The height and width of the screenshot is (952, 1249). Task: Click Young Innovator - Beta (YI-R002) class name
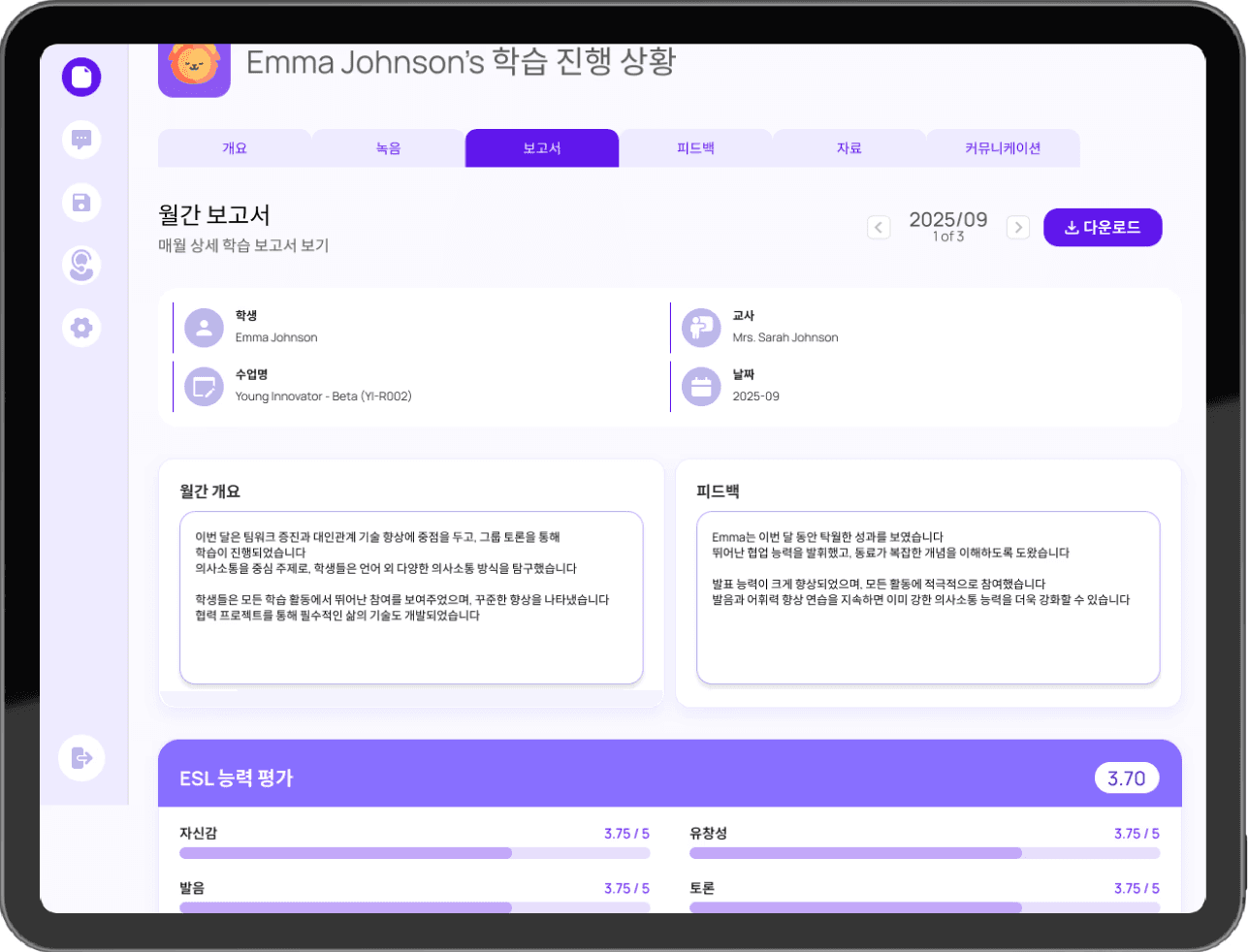(323, 397)
